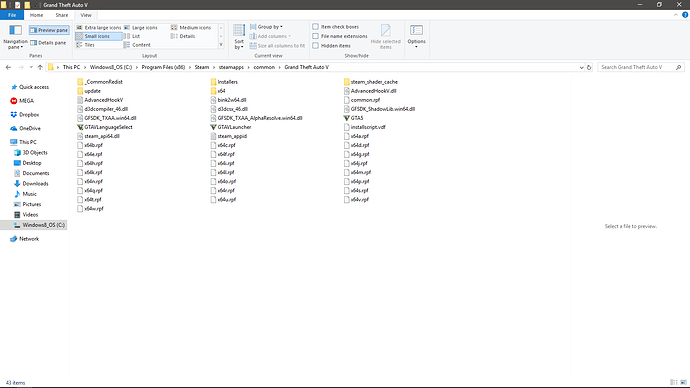Screen dimensions: 690x388
Task: Select Medium icons layout
Action: point(191,27)
